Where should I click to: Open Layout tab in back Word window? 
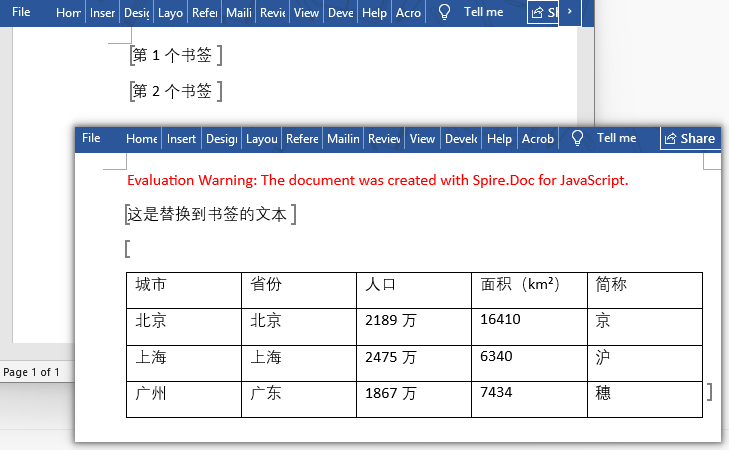(170, 13)
